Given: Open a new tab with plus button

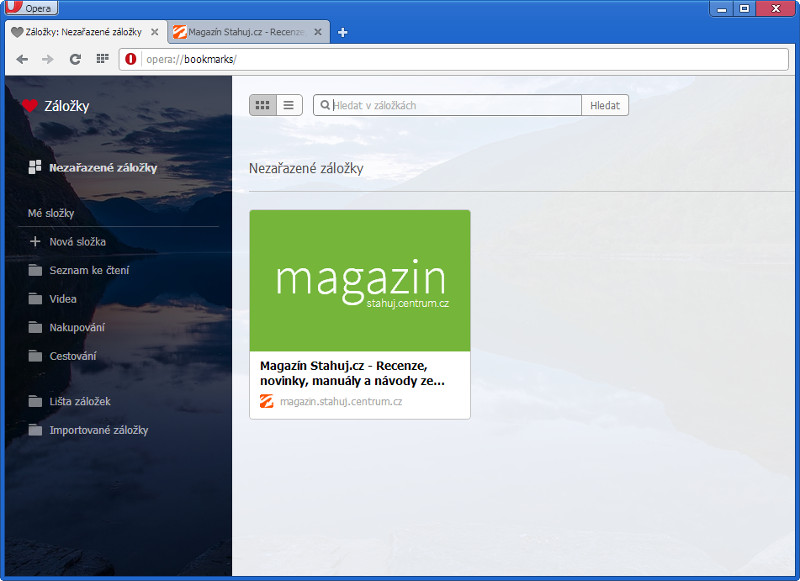Looking at the screenshot, I should (343, 33).
